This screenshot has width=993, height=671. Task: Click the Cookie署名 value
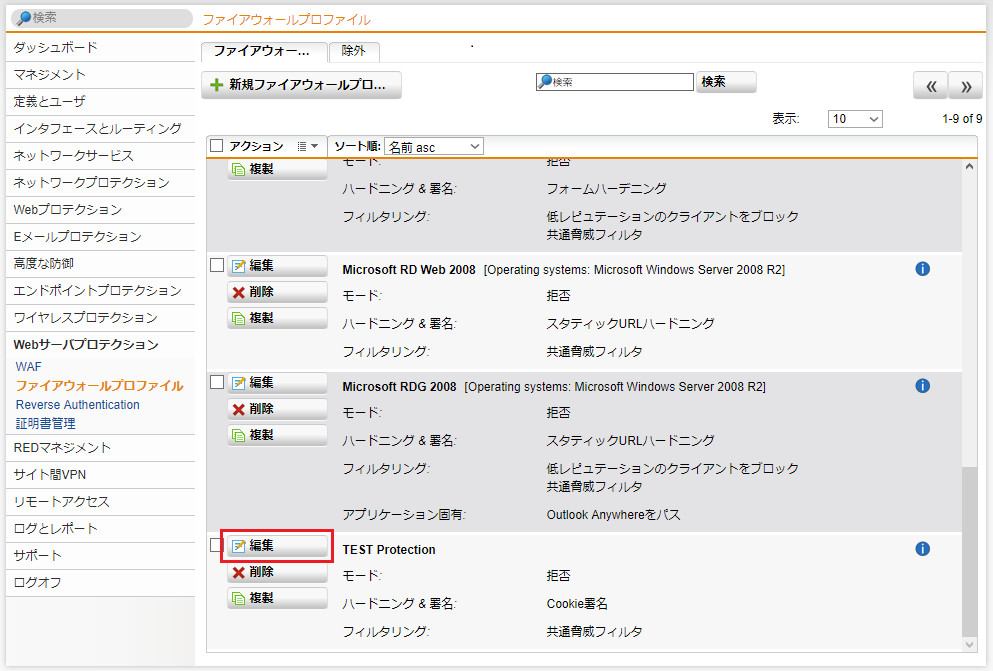(x=577, y=604)
